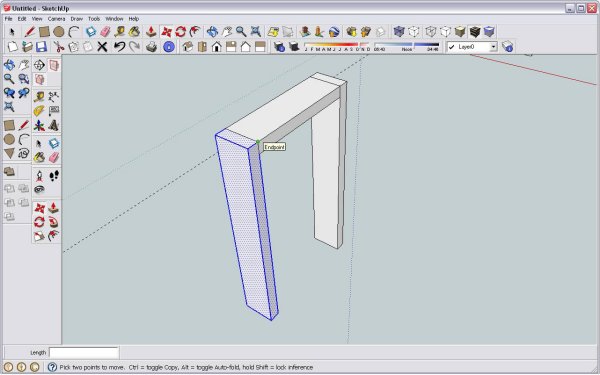Switch to Iso view icon
Viewport: 600px width, 375px height.
click(188, 47)
